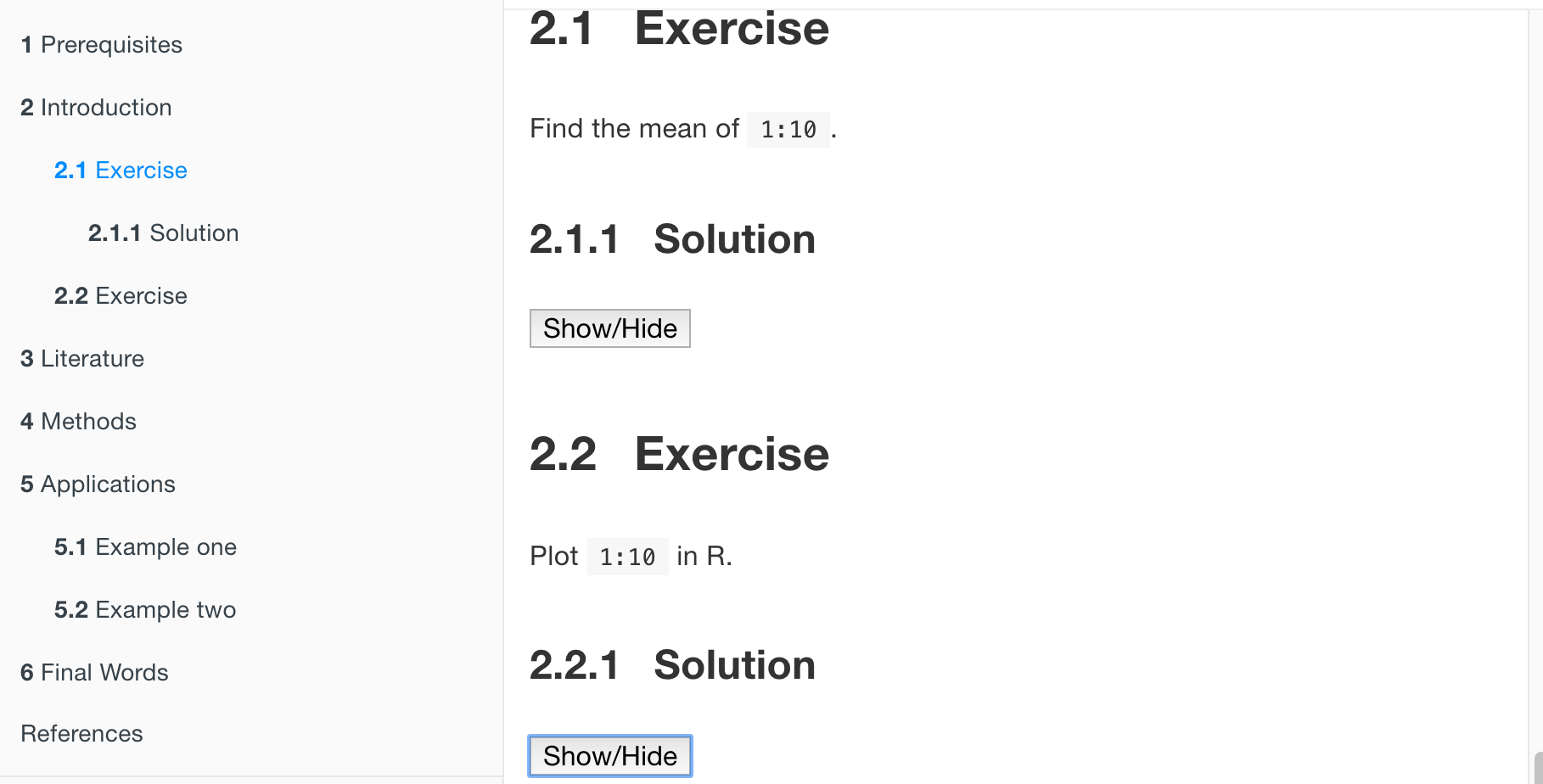Open the Methods chapter
Viewport: 1543px width, 784px height.
(78, 422)
